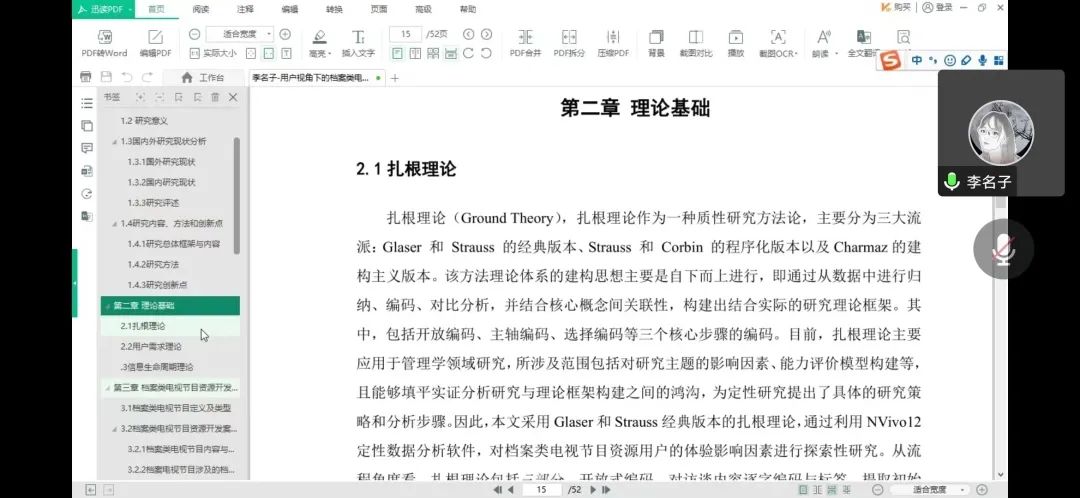Click the zoom in plus icon
The height and width of the screenshot is (498, 1080).
pyautogui.click(x=285, y=34)
